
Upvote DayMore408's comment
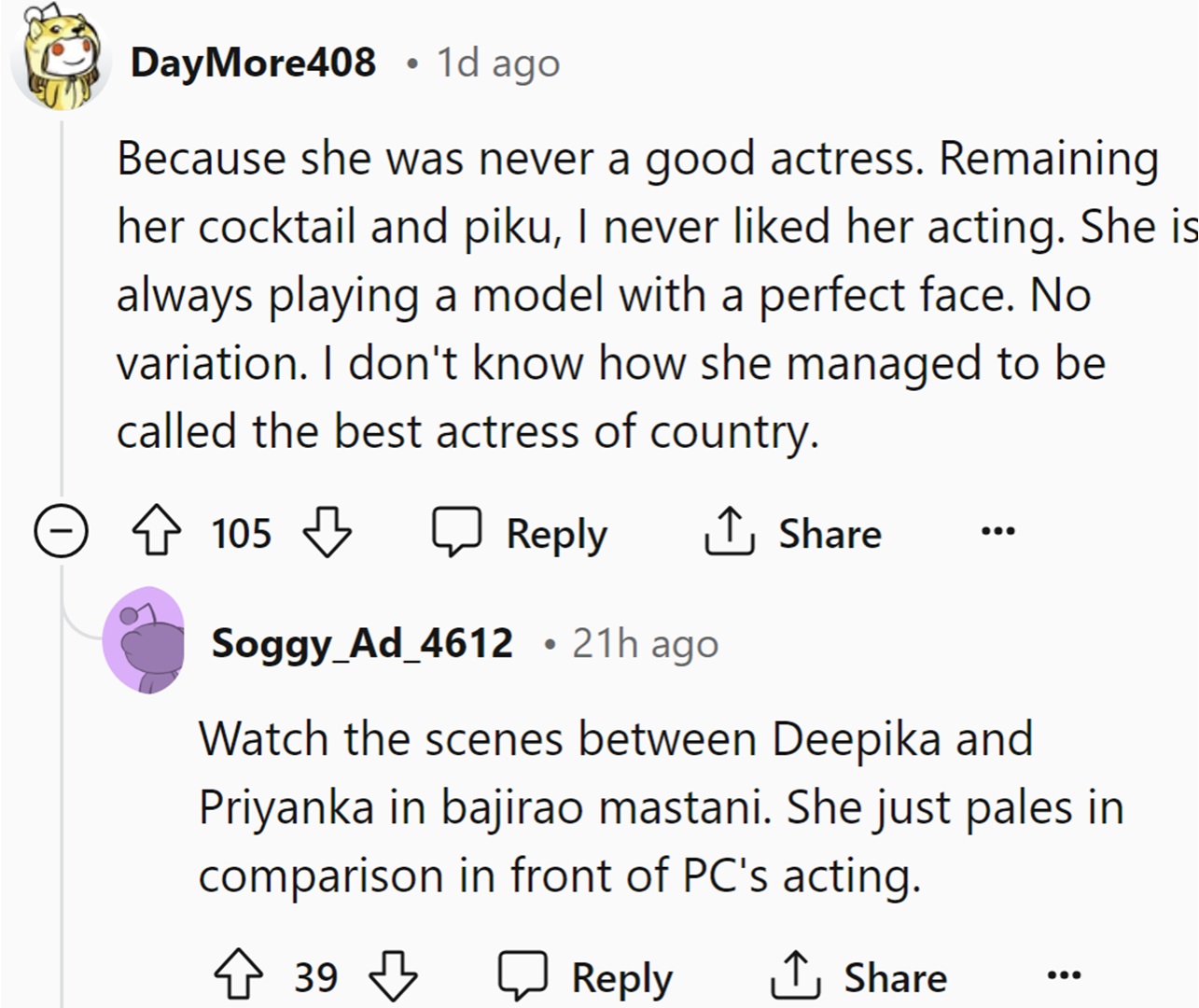[156, 533]
